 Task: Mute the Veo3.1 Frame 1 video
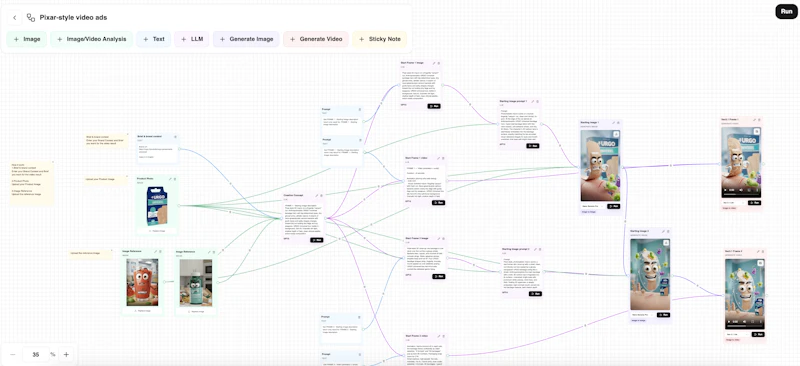[742, 190]
